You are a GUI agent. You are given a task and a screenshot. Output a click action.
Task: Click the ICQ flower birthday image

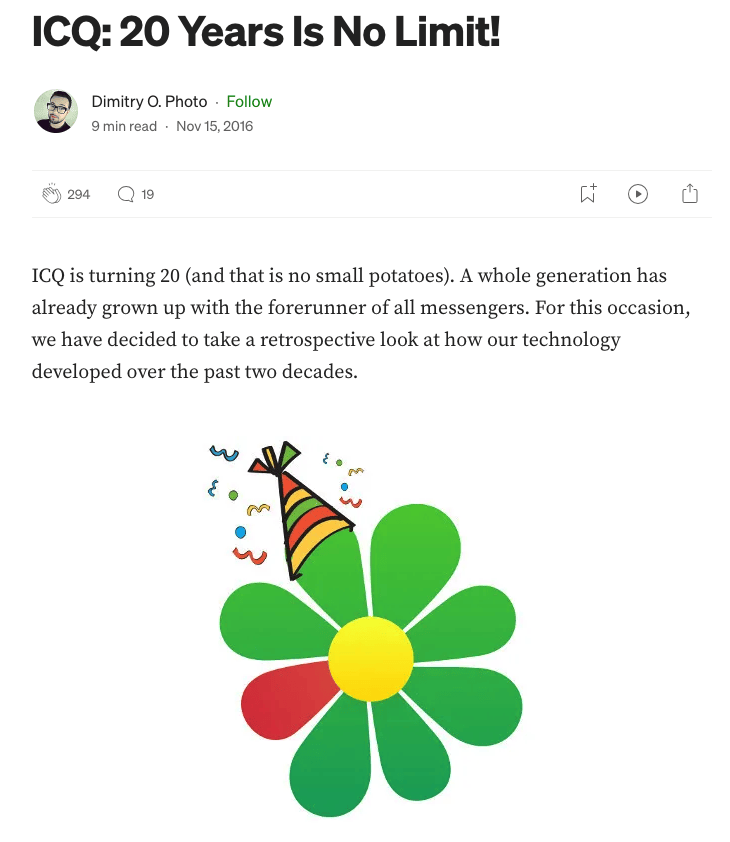365,629
